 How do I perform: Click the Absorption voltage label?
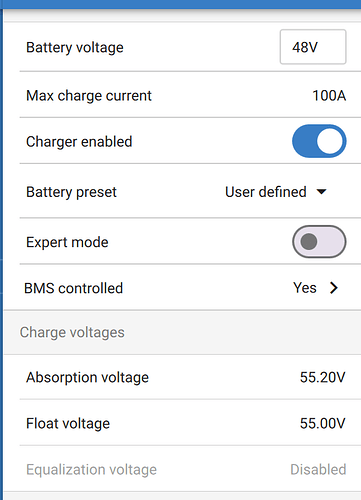point(88,378)
